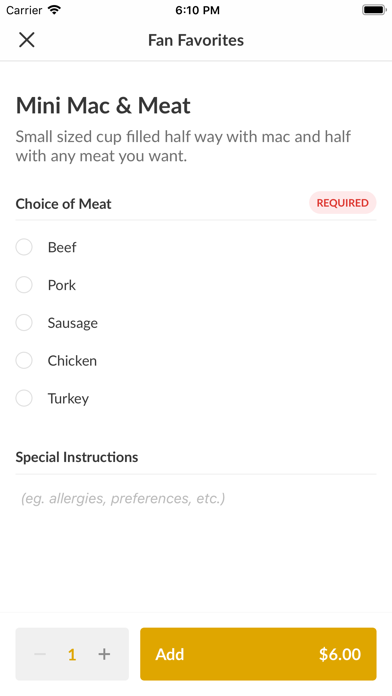392x696 pixels.
Task: Tap the battery indicator icon
Action: point(374,10)
